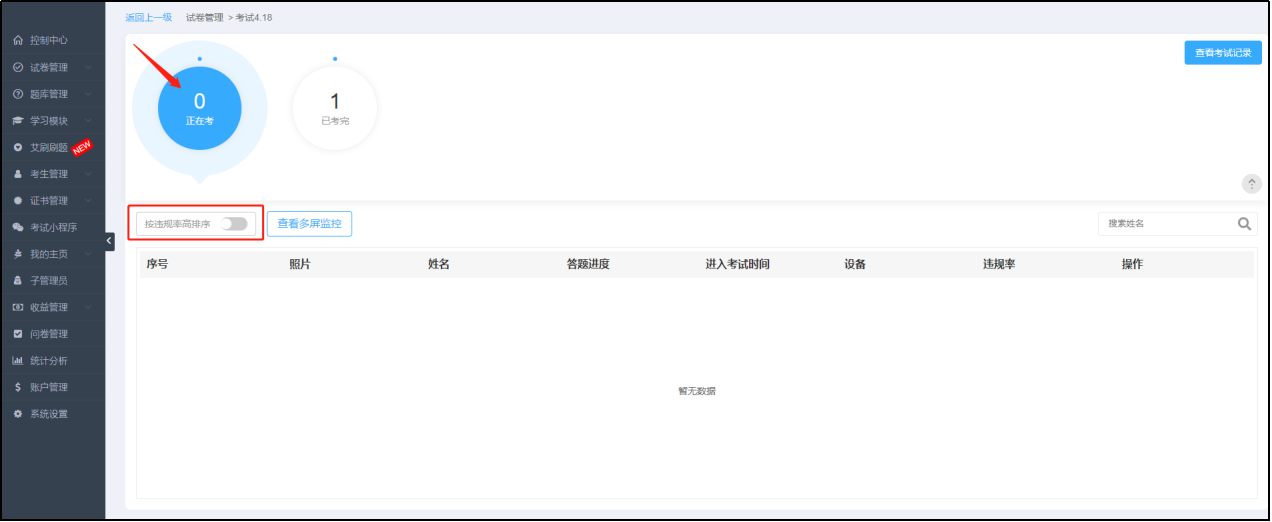
Task: Click the 违规率 column header
Action: click(999, 264)
